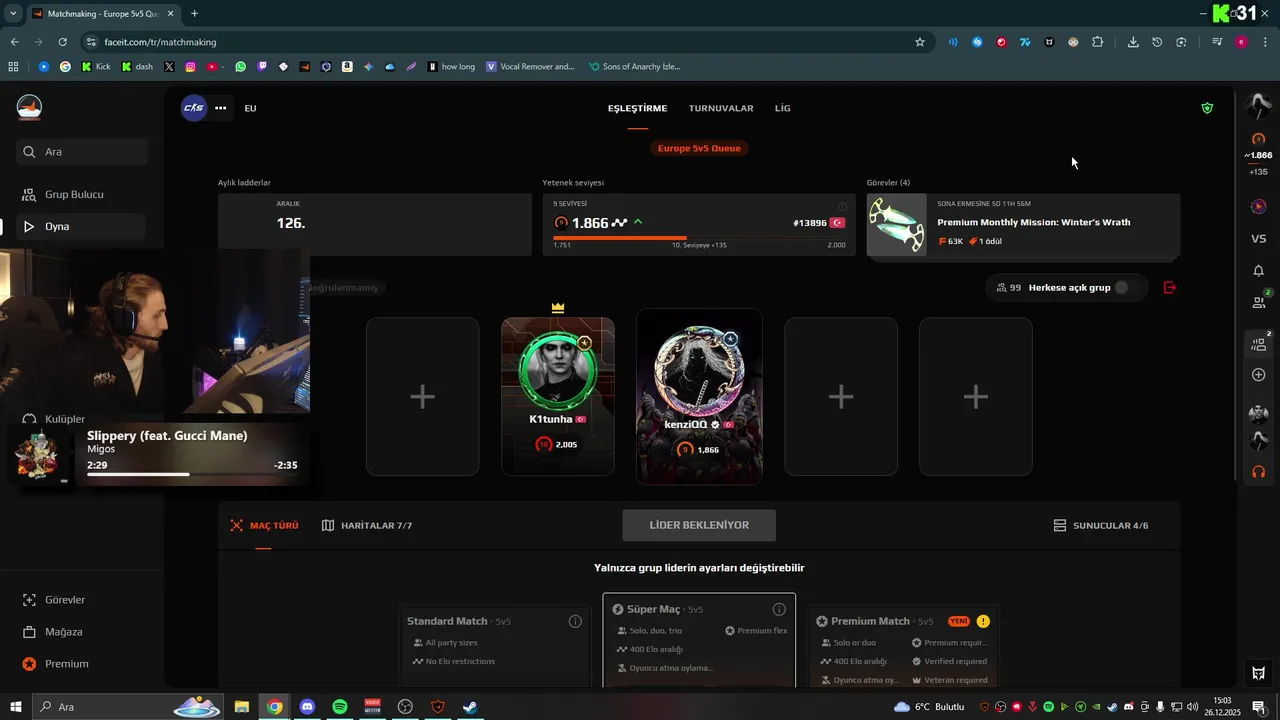Add player in first empty slot left of K1tunha
1280x720 pixels.
422,397
